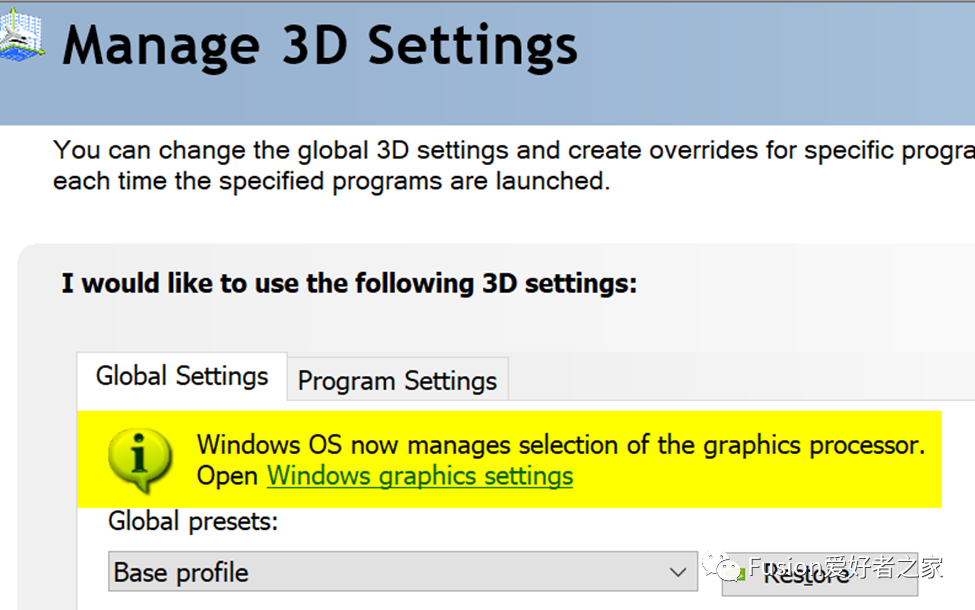975x610 pixels.
Task: Click the "I would like to use" heading
Action: [349, 283]
